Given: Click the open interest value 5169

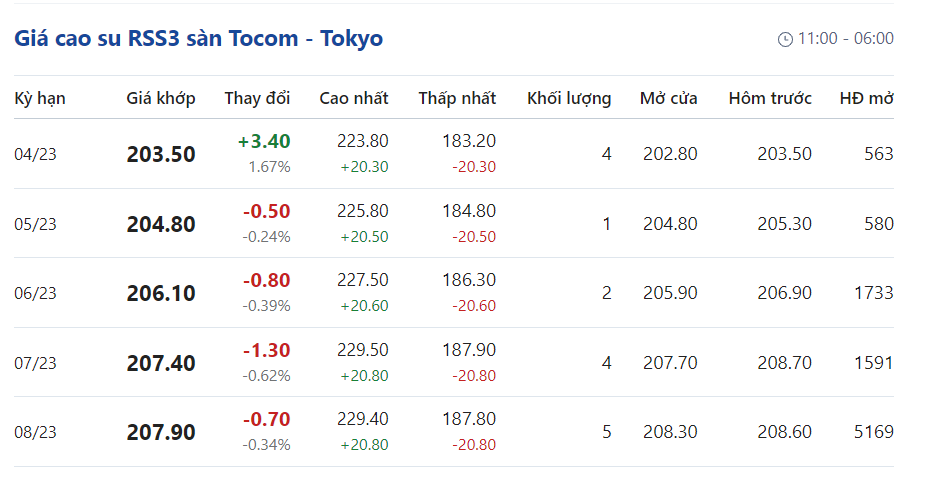Looking at the screenshot, I should point(872,433).
